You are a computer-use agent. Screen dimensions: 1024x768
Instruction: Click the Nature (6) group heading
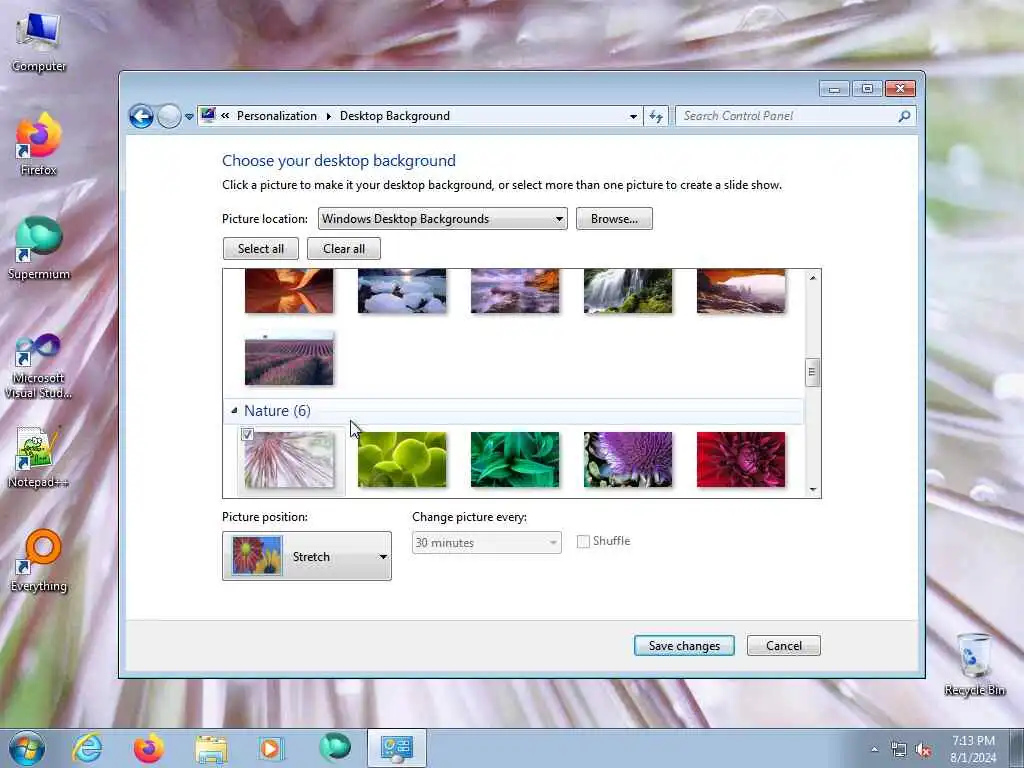click(277, 411)
